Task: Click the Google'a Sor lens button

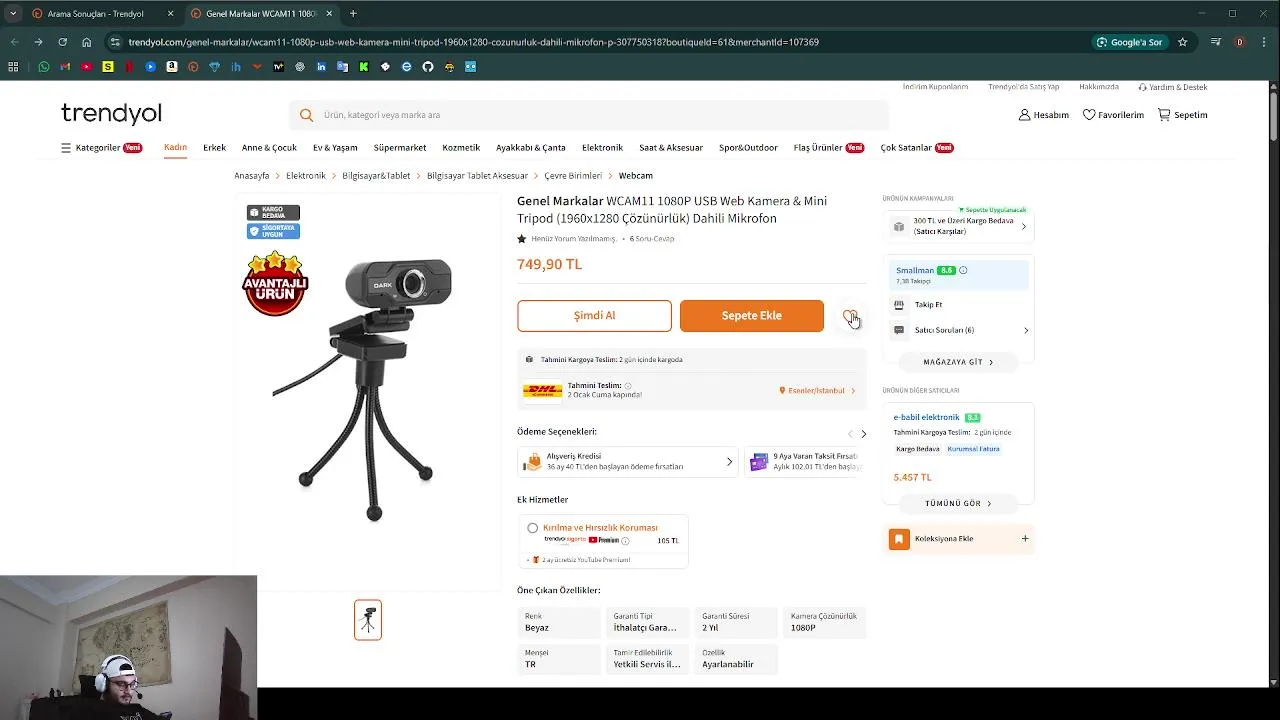Action: point(1130,42)
